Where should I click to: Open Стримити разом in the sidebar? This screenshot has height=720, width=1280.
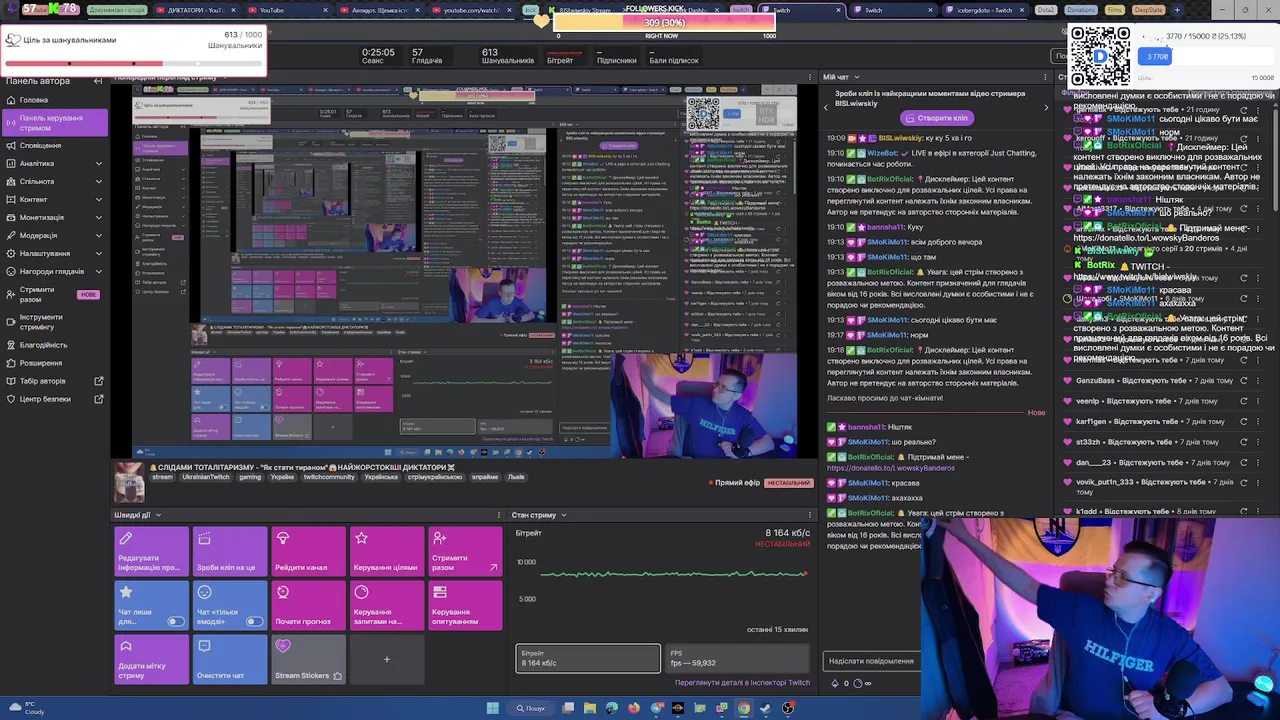[55, 294]
